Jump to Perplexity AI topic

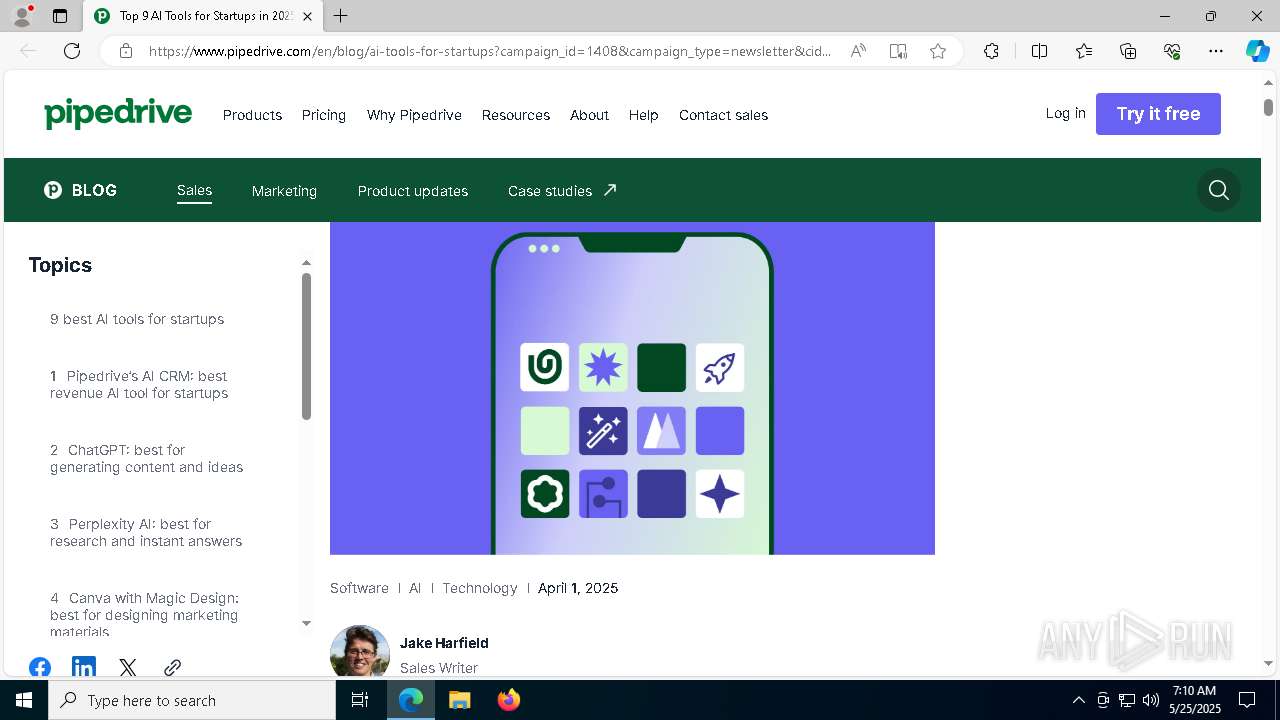146,532
